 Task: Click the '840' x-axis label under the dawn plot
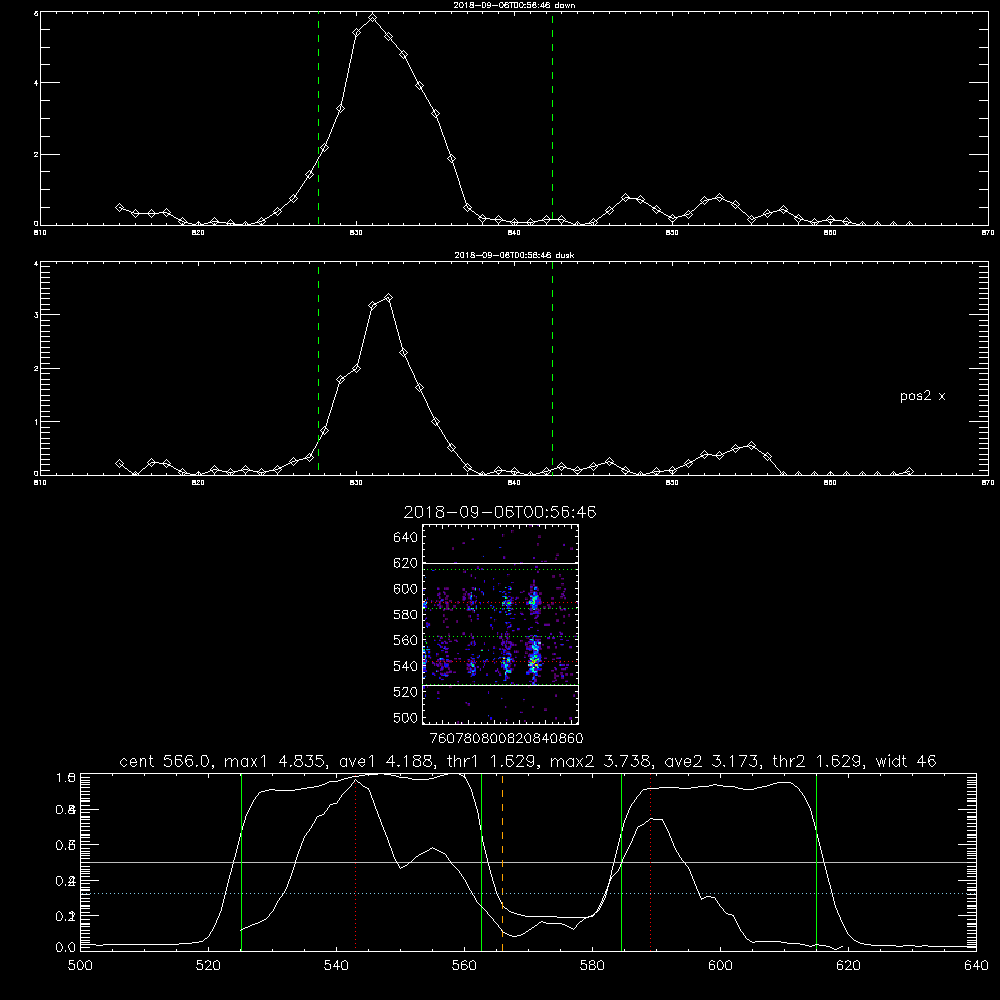[514, 233]
